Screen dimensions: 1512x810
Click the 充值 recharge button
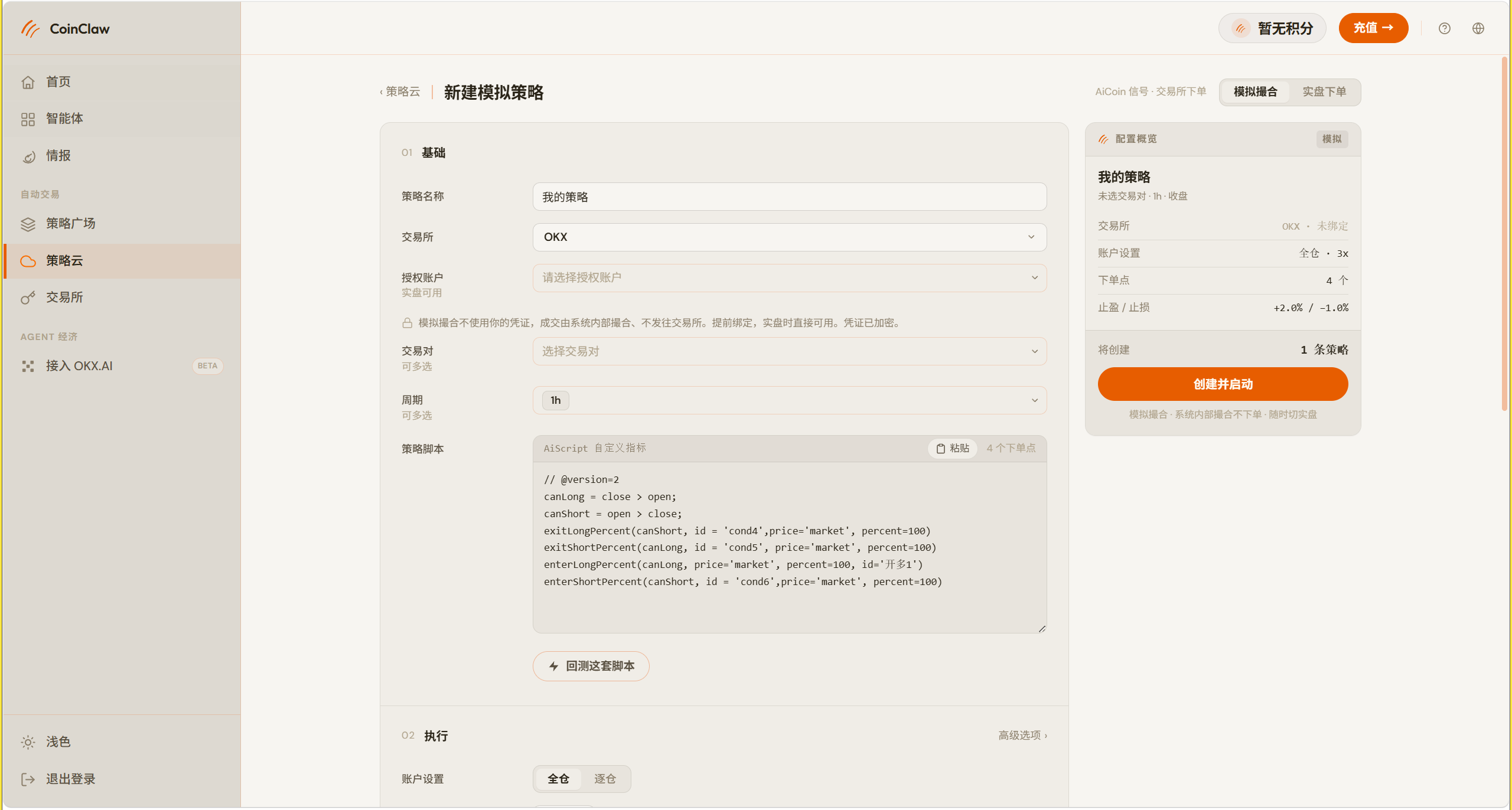pyautogui.click(x=1373, y=28)
